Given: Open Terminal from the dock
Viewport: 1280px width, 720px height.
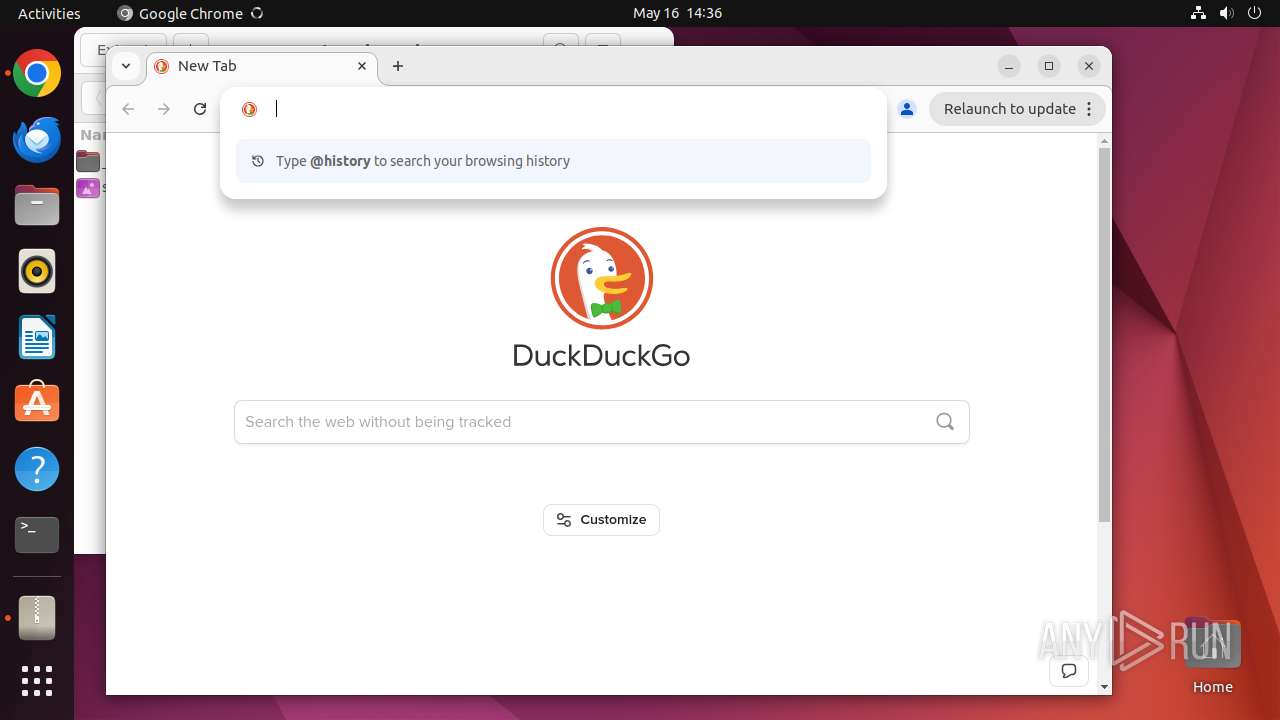Looking at the screenshot, I should tap(37, 535).
